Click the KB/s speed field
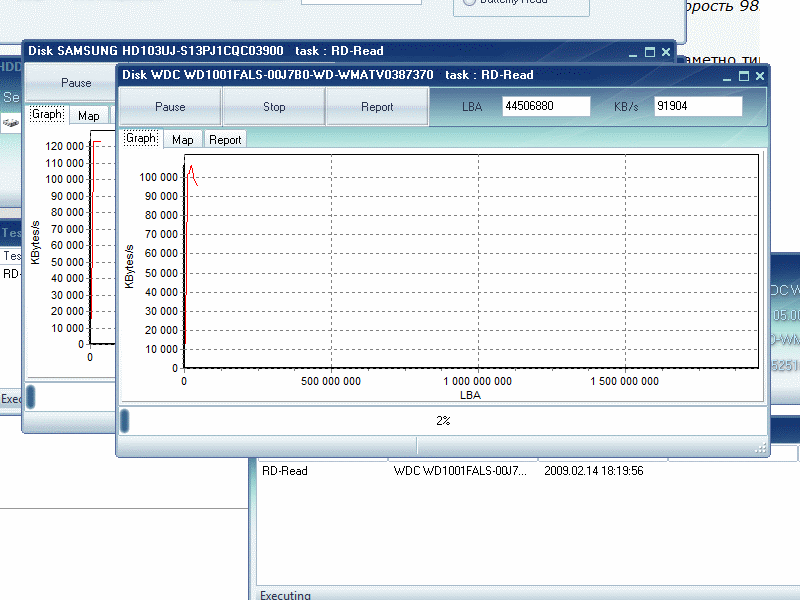The height and width of the screenshot is (600, 800). (x=698, y=106)
